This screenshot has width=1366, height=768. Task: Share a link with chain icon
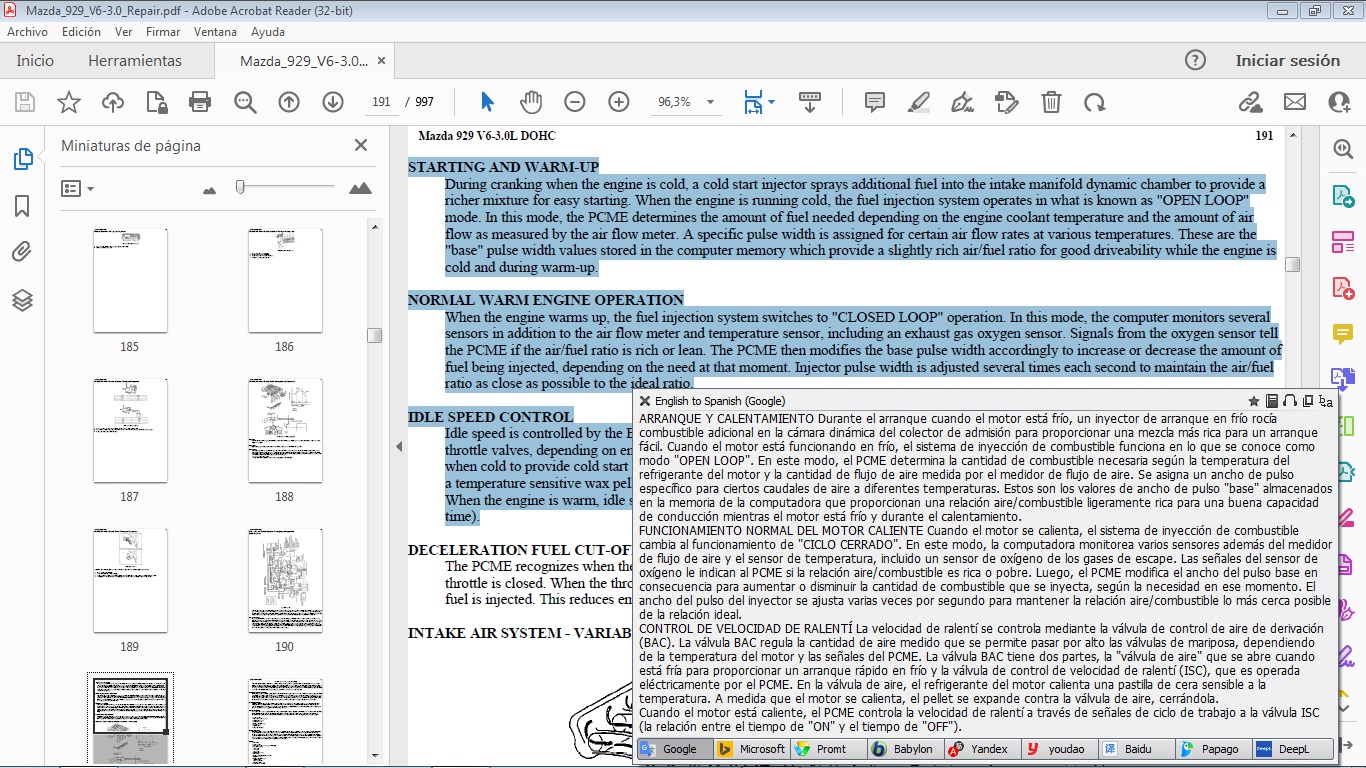tap(1250, 102)
